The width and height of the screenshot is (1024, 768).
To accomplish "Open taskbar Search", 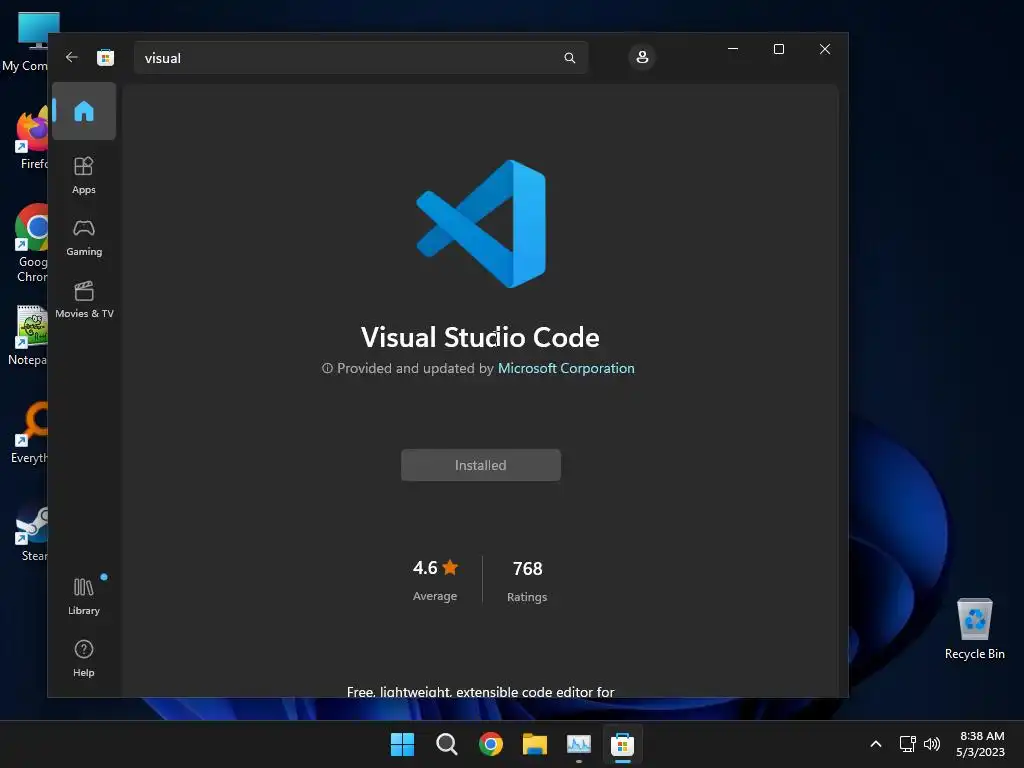I will click(447, 744).
